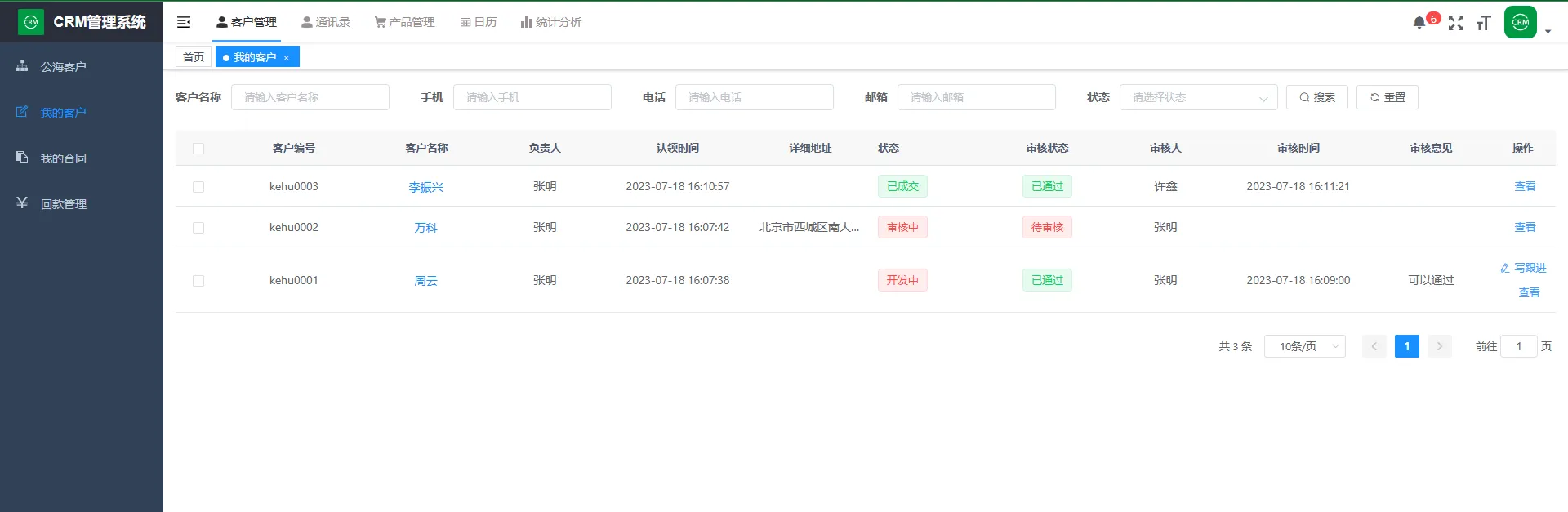Open 回款管理 in the sidebar
The width and height of the screenshot is (1568, 512).
pyautogui.click(x=82, y=203)
